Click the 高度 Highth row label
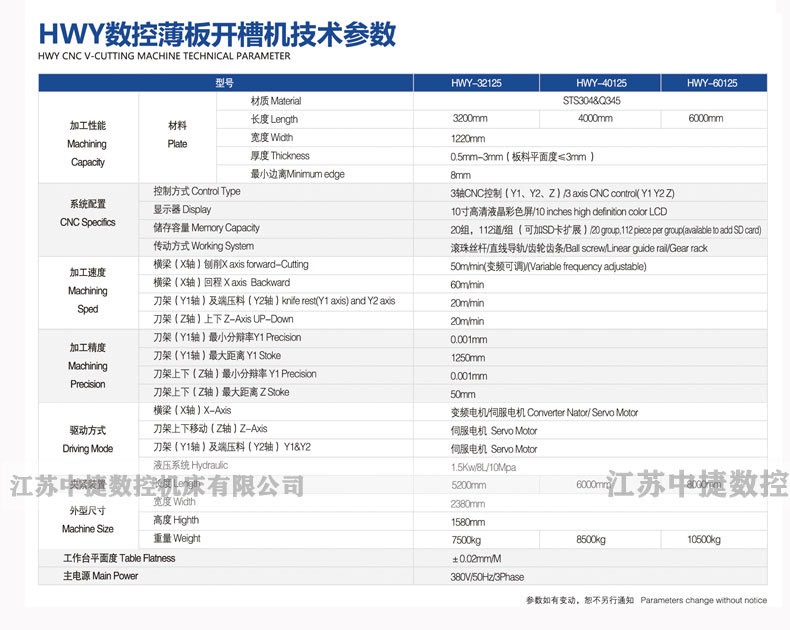The image size is (790, 630). (176, 520)
